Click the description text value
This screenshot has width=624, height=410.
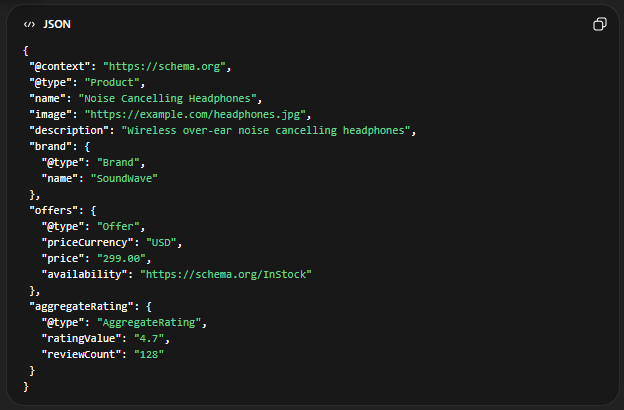[x=267, y=130]
